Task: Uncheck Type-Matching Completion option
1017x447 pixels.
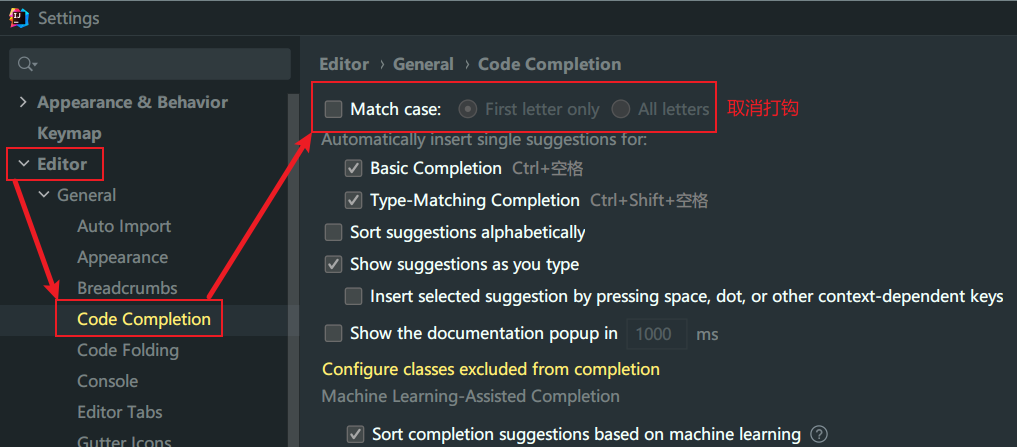Action: (x=353, y=200)
